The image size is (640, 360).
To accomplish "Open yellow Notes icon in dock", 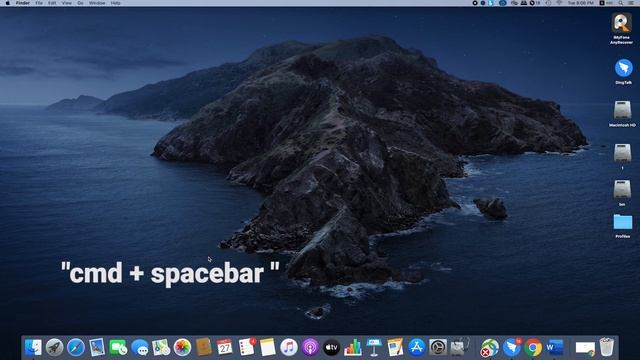I will click(x=268, y=348).
